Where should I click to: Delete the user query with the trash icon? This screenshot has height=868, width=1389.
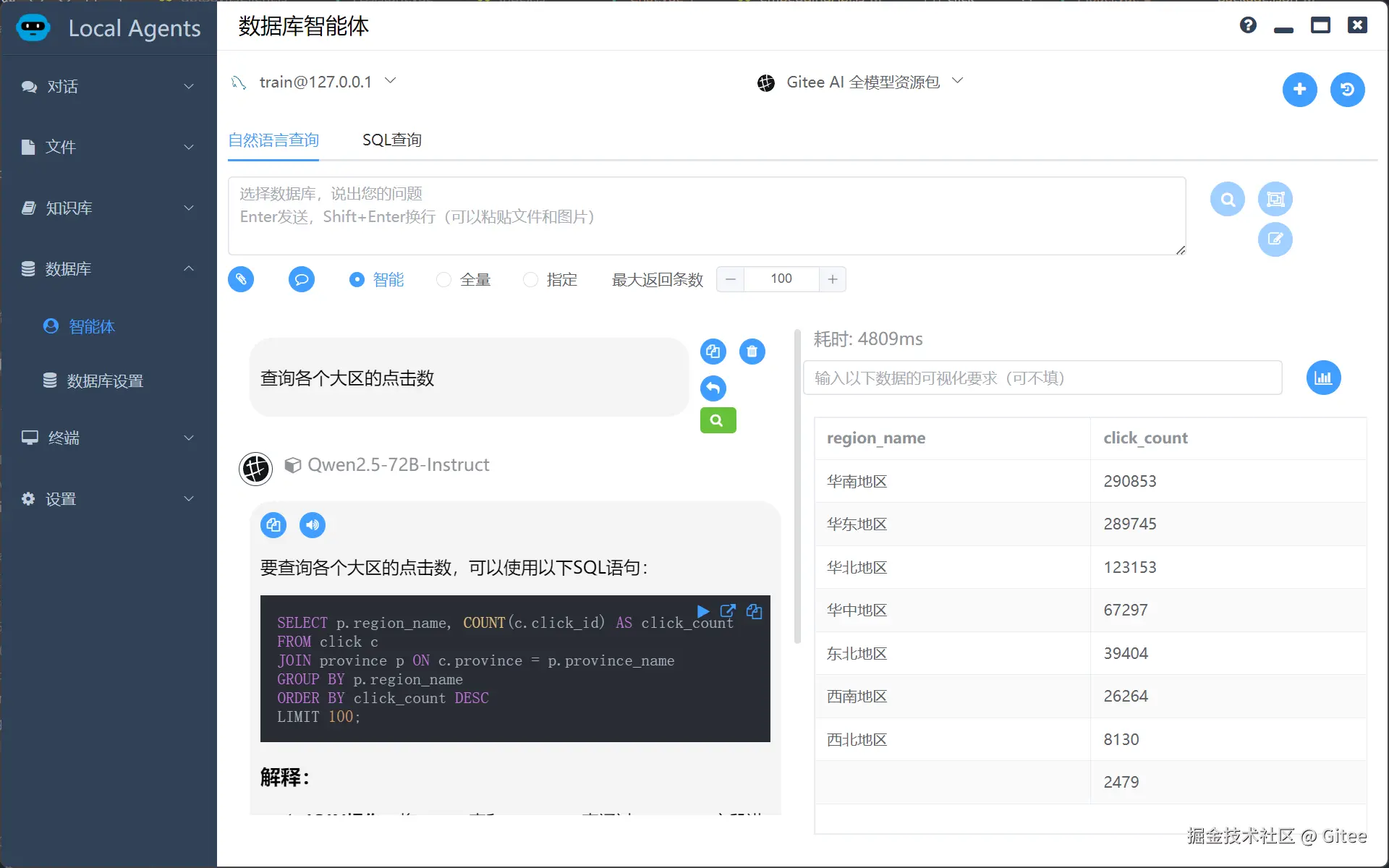pyautogui.click(x=752, y=352)
